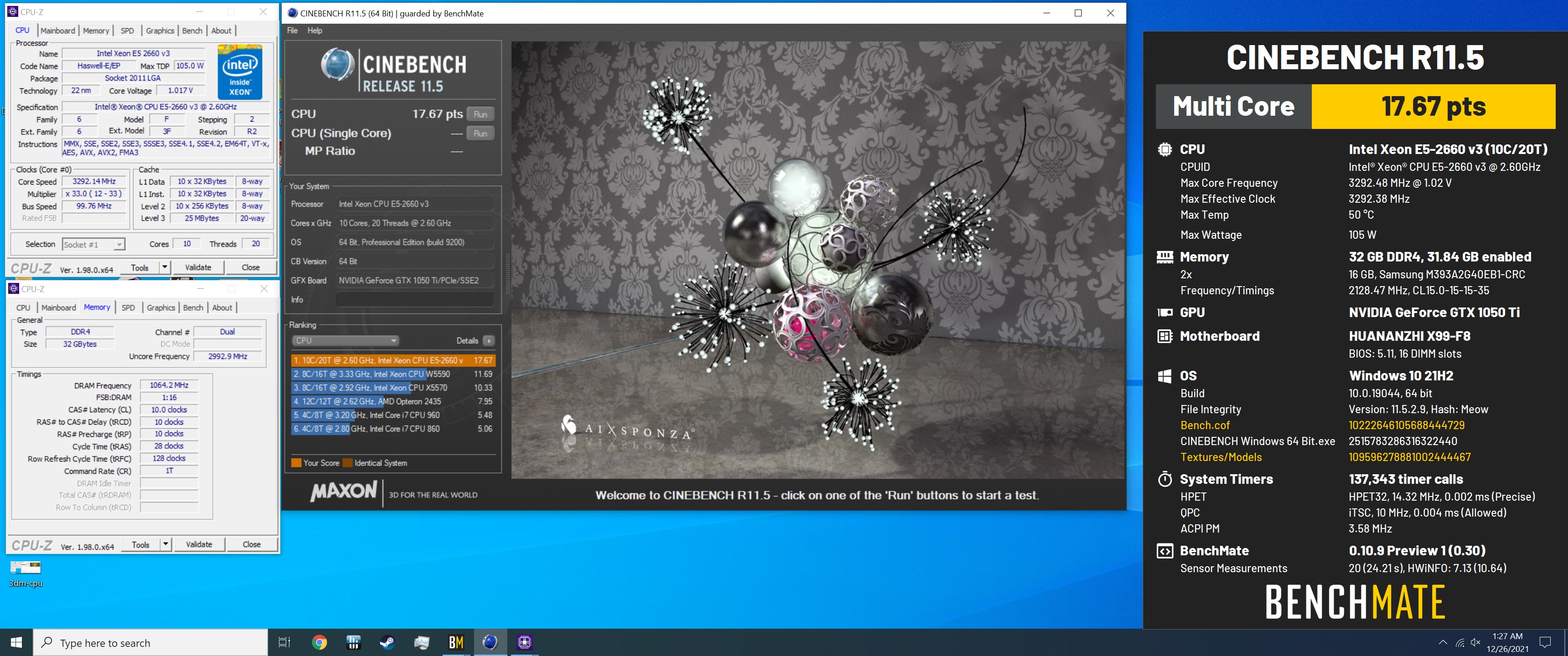The width and height of the screenshot is (1568, 656).
Task: Switch to SPD tab in top CPU-Z
Action: (x=127, y=31)
